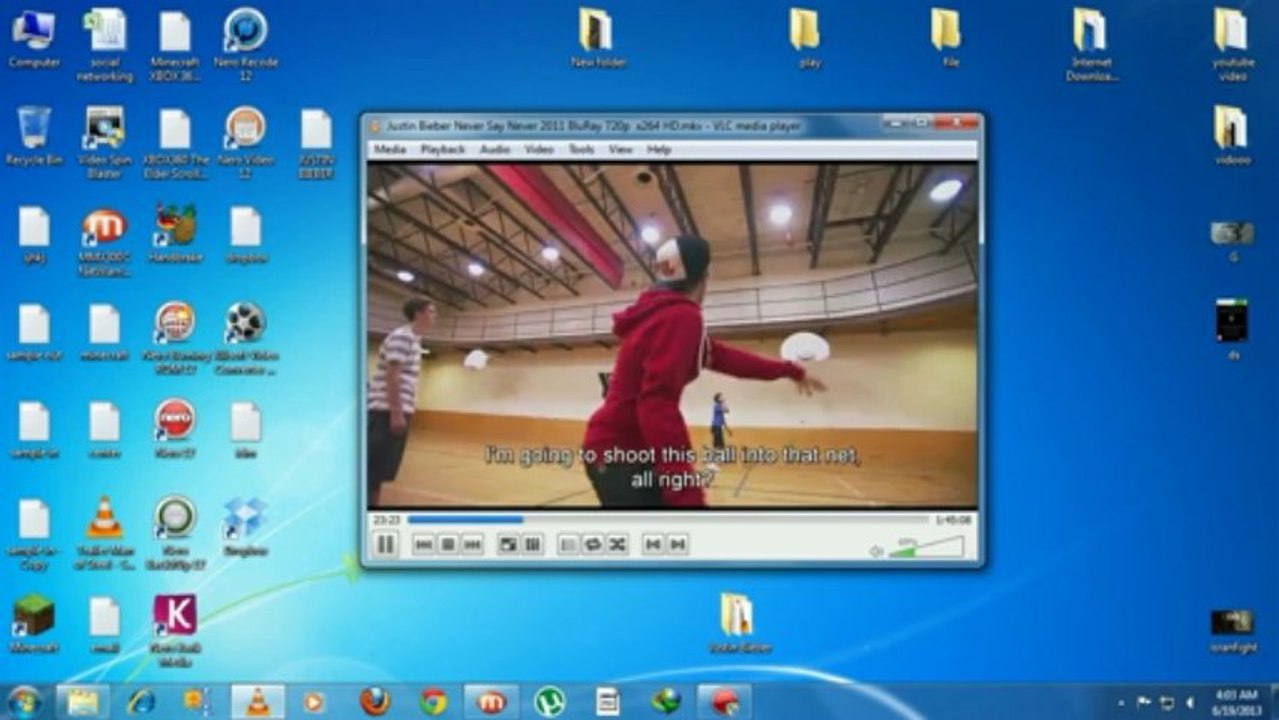Click the system tray volume icon
Image resolution: width=1279 pixels, height=720 pixels.
[1188, 703]
